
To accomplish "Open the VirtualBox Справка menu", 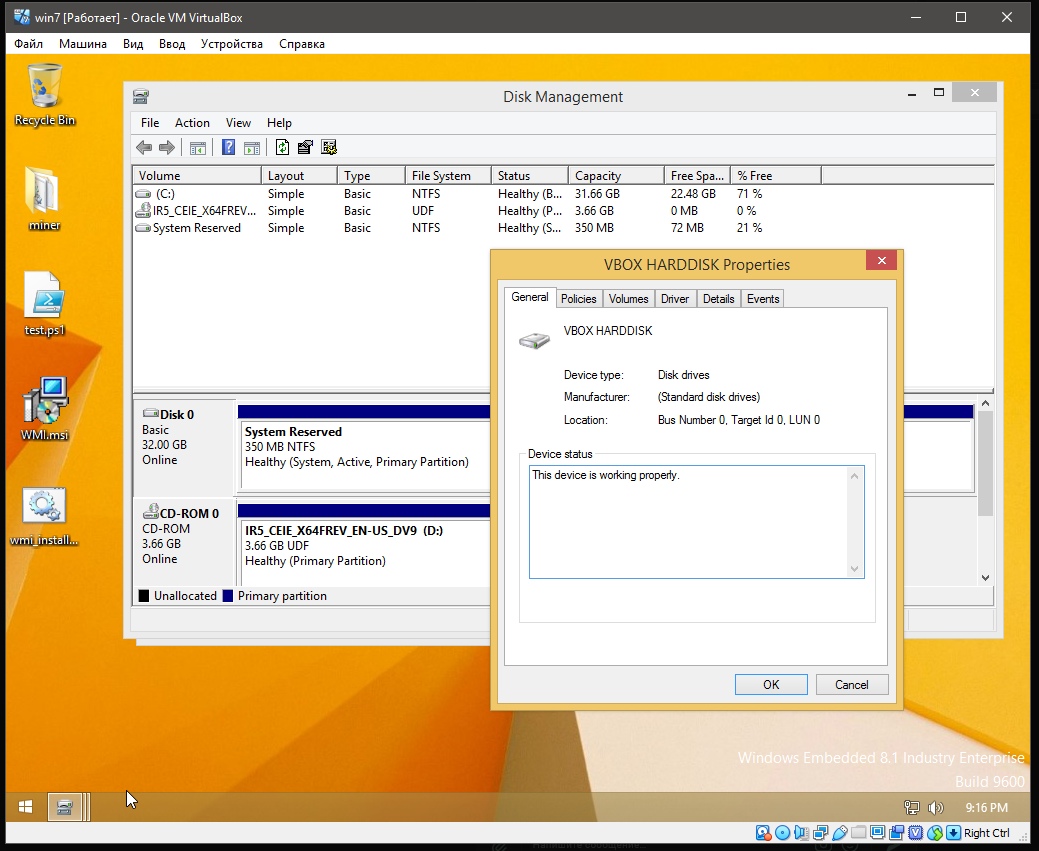I will 301,44.
